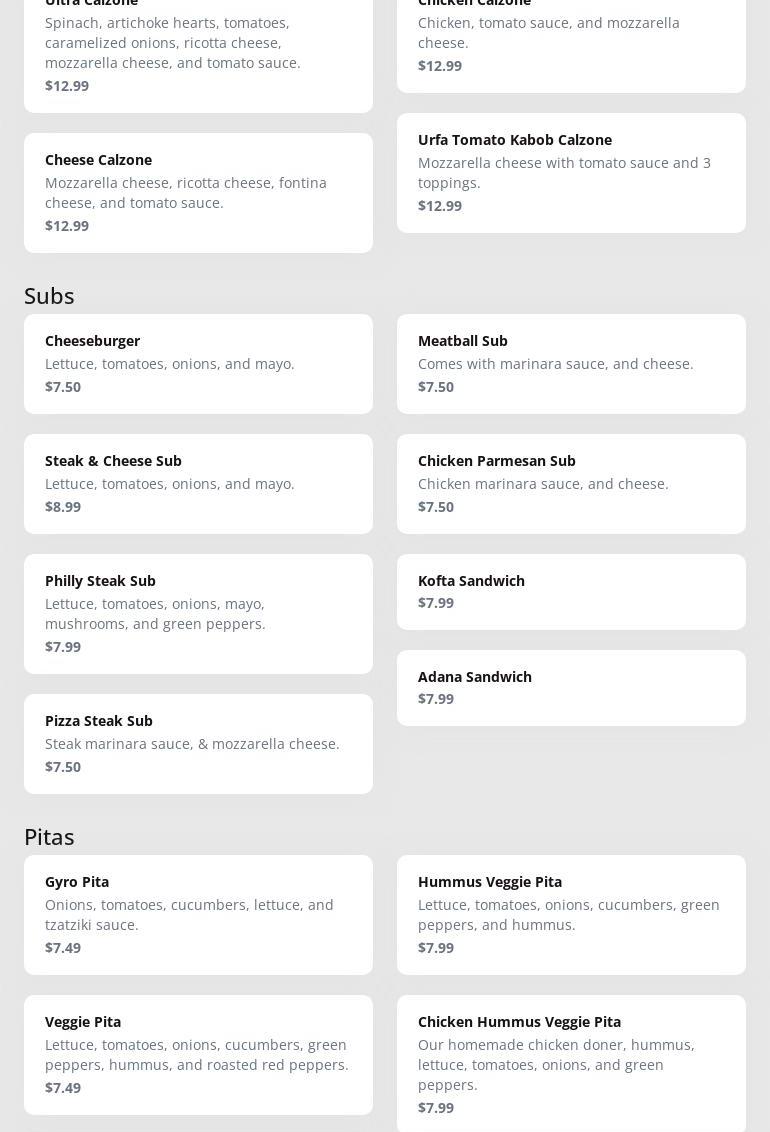Add the Cheese Calzone item
The image size is (770, 1132).
point(198,192)
